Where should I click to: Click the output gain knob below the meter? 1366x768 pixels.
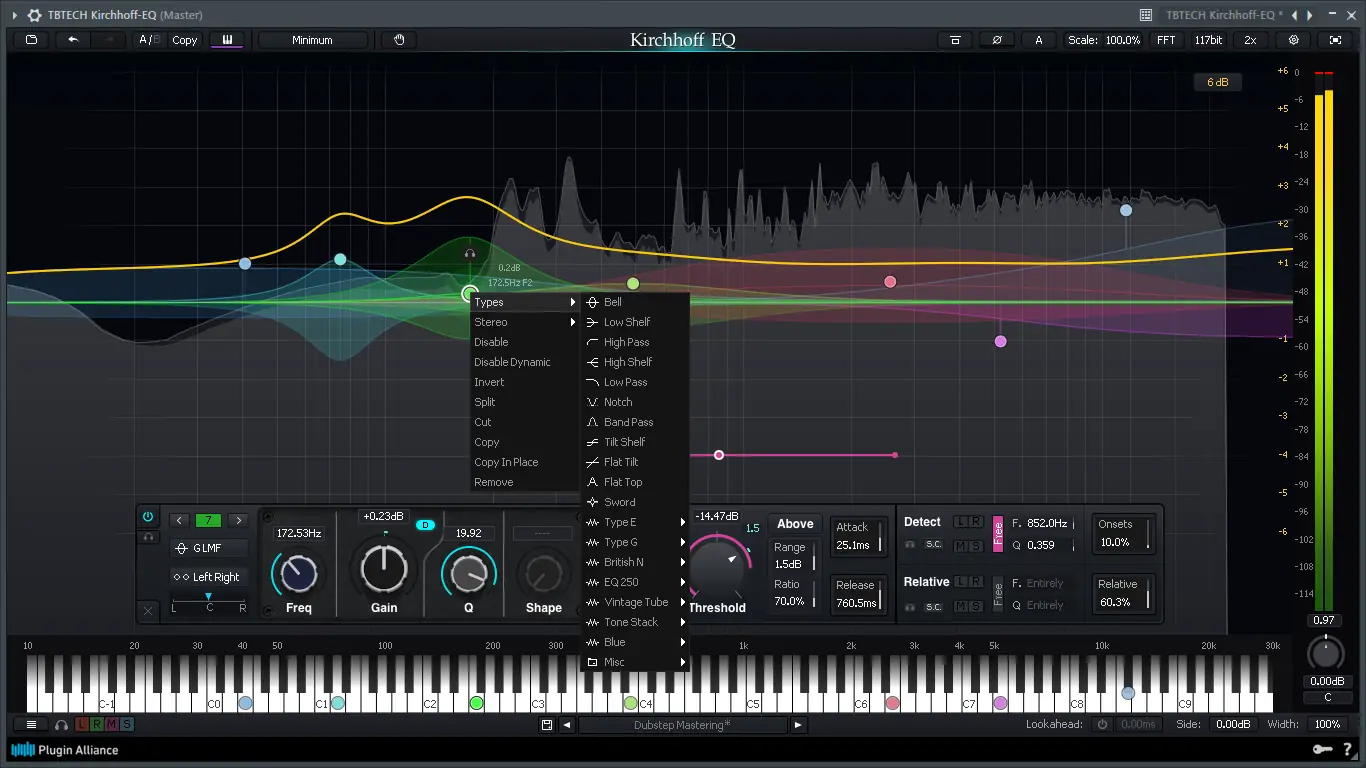pos(1327,654)
